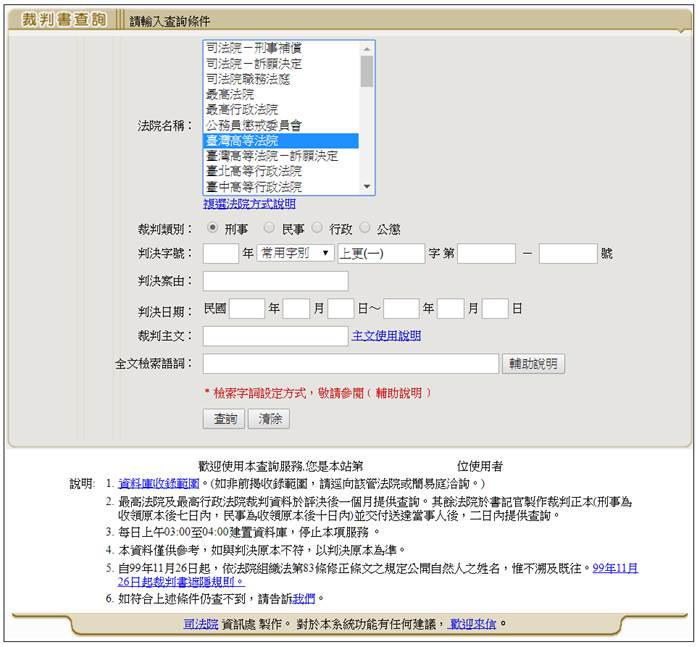
Task: Open the 主文使用說明 link
Action: [x=386, y=336]
